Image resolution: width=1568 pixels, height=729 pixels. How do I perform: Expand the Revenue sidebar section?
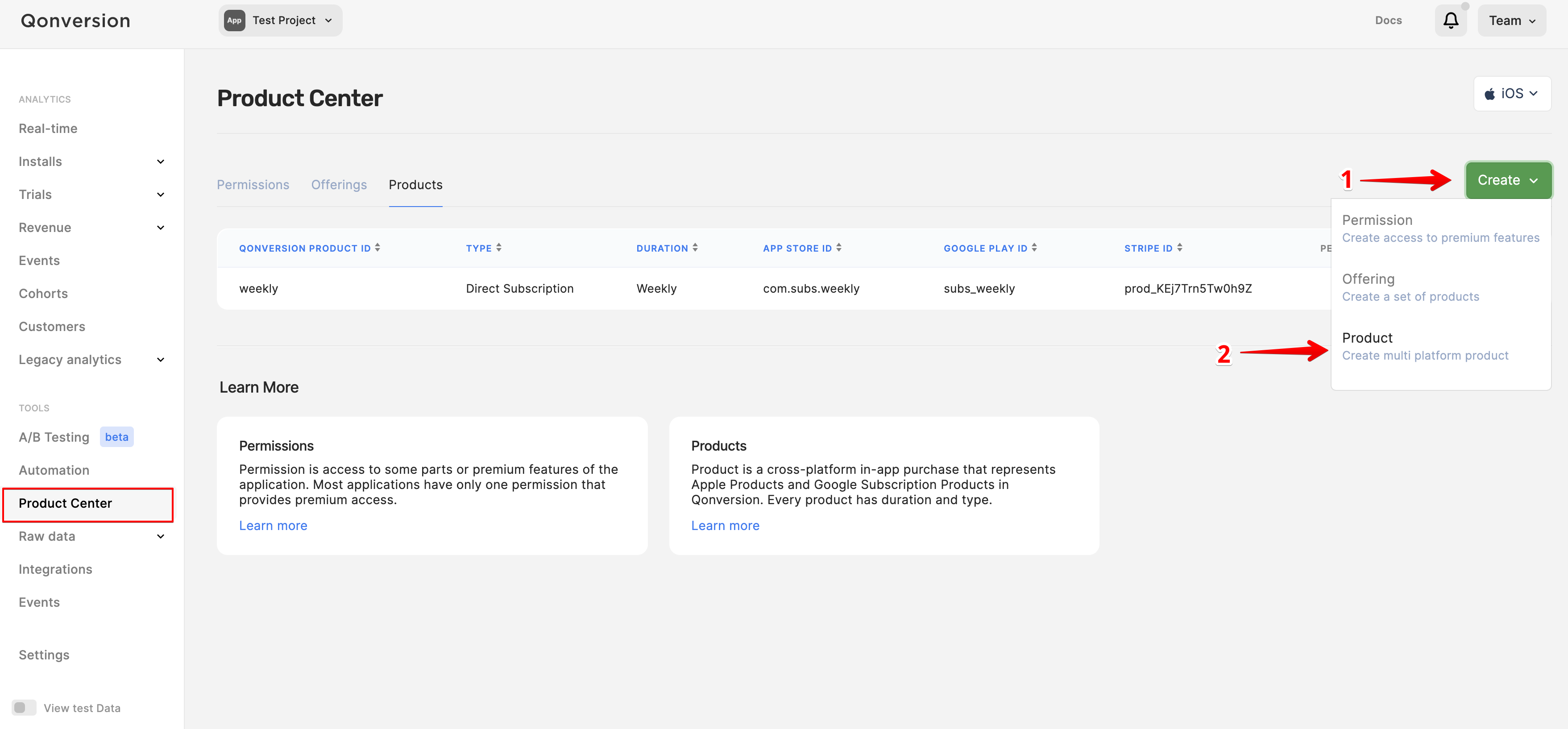coord(161,228)
